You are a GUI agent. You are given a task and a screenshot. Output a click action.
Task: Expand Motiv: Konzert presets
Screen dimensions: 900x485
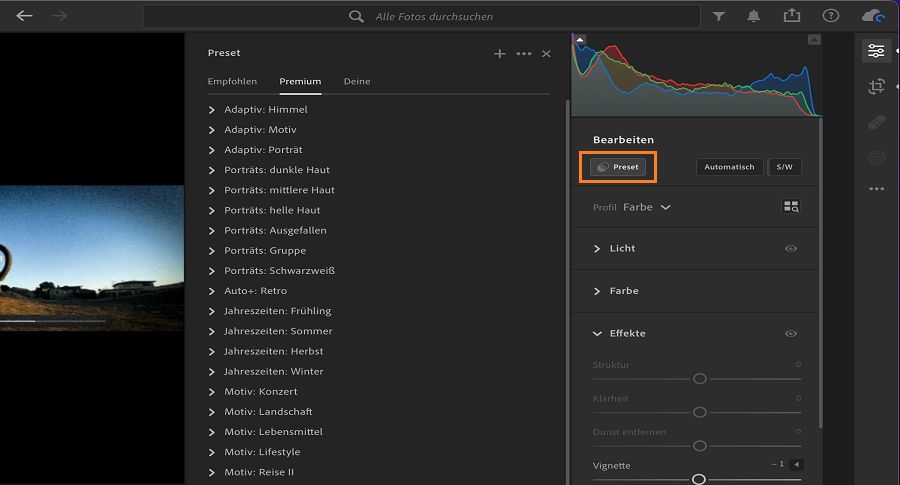tap(211, 391)
